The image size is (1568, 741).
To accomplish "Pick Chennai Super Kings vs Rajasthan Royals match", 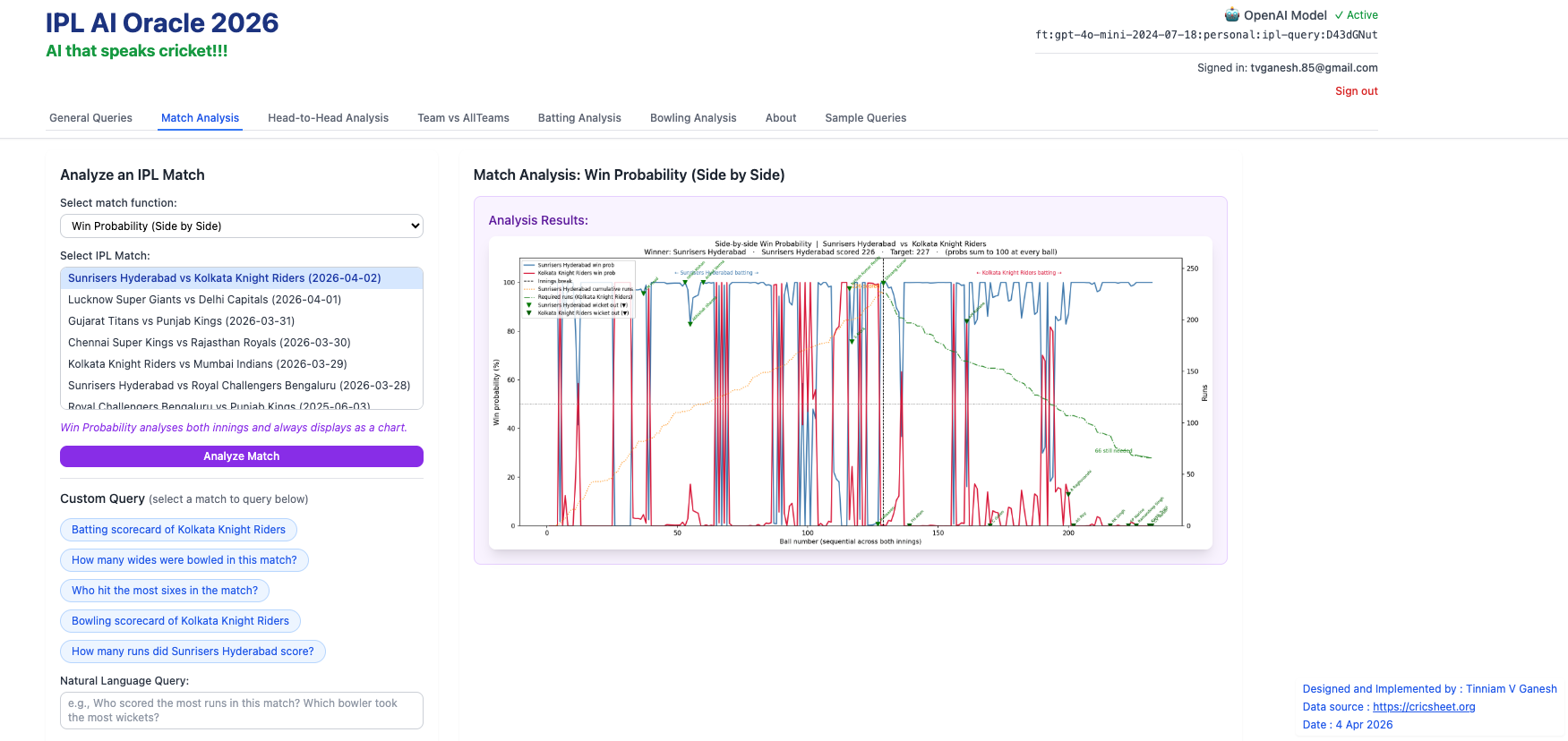I will point(209,343).
